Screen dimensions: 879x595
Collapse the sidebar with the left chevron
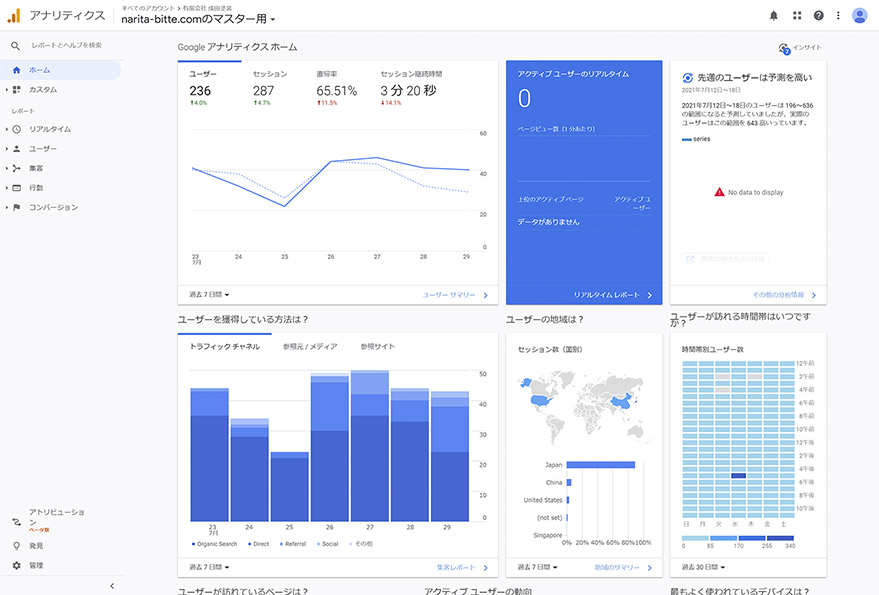(x=112, y=585)
